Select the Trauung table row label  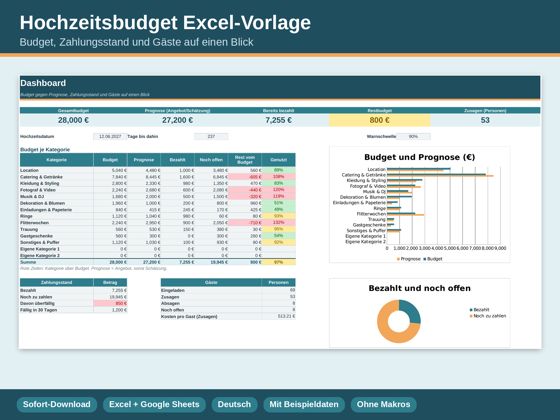[x=29, y=229]
